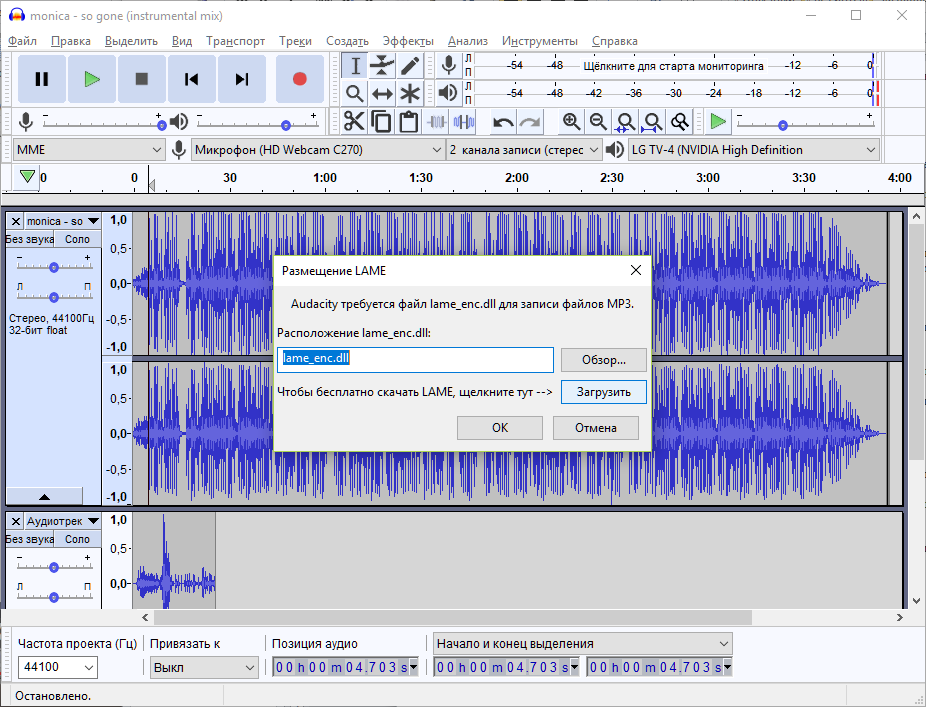This screenshot has width=926, height=707.
Task: Mute the Аудиотрек track
Action: [x=30, y=539]
